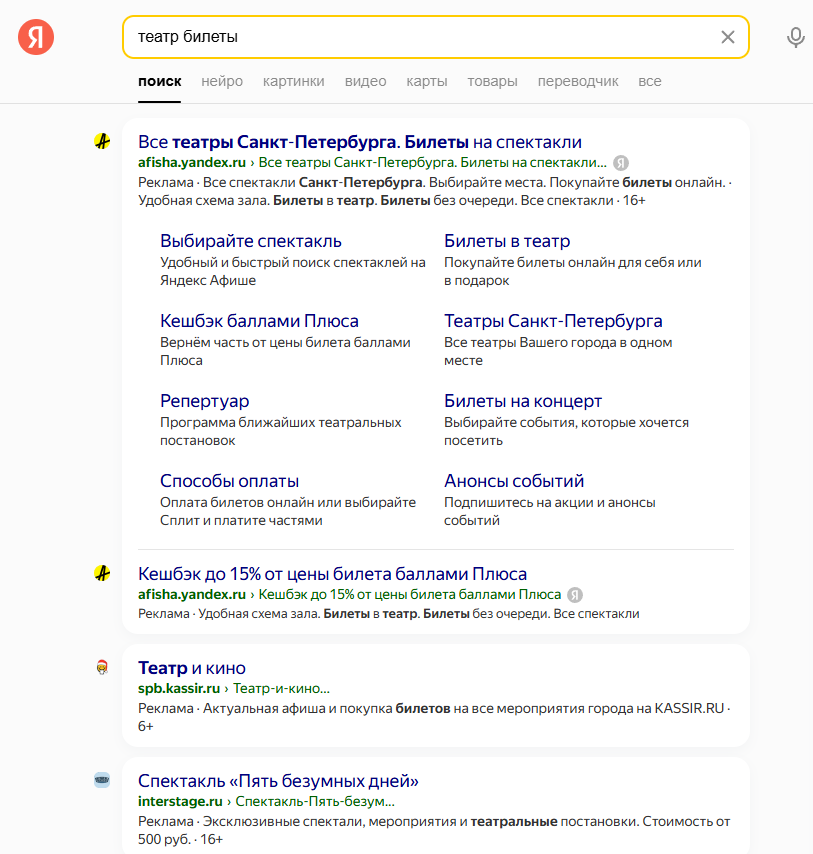Open Репертуар sitelink
The width and height of the screenshot is (813, 854).
[x=205, y=401]
